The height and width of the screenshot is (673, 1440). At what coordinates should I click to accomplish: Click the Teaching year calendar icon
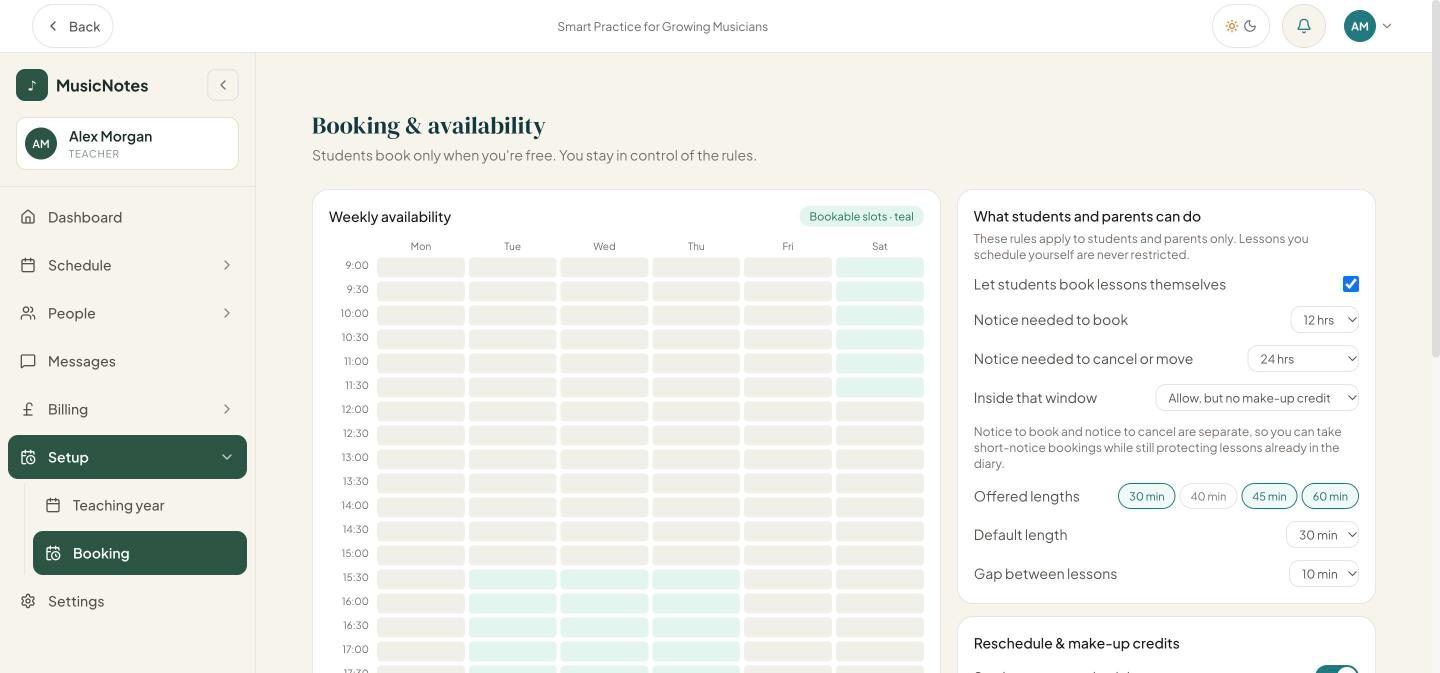[x=53, y=505]
